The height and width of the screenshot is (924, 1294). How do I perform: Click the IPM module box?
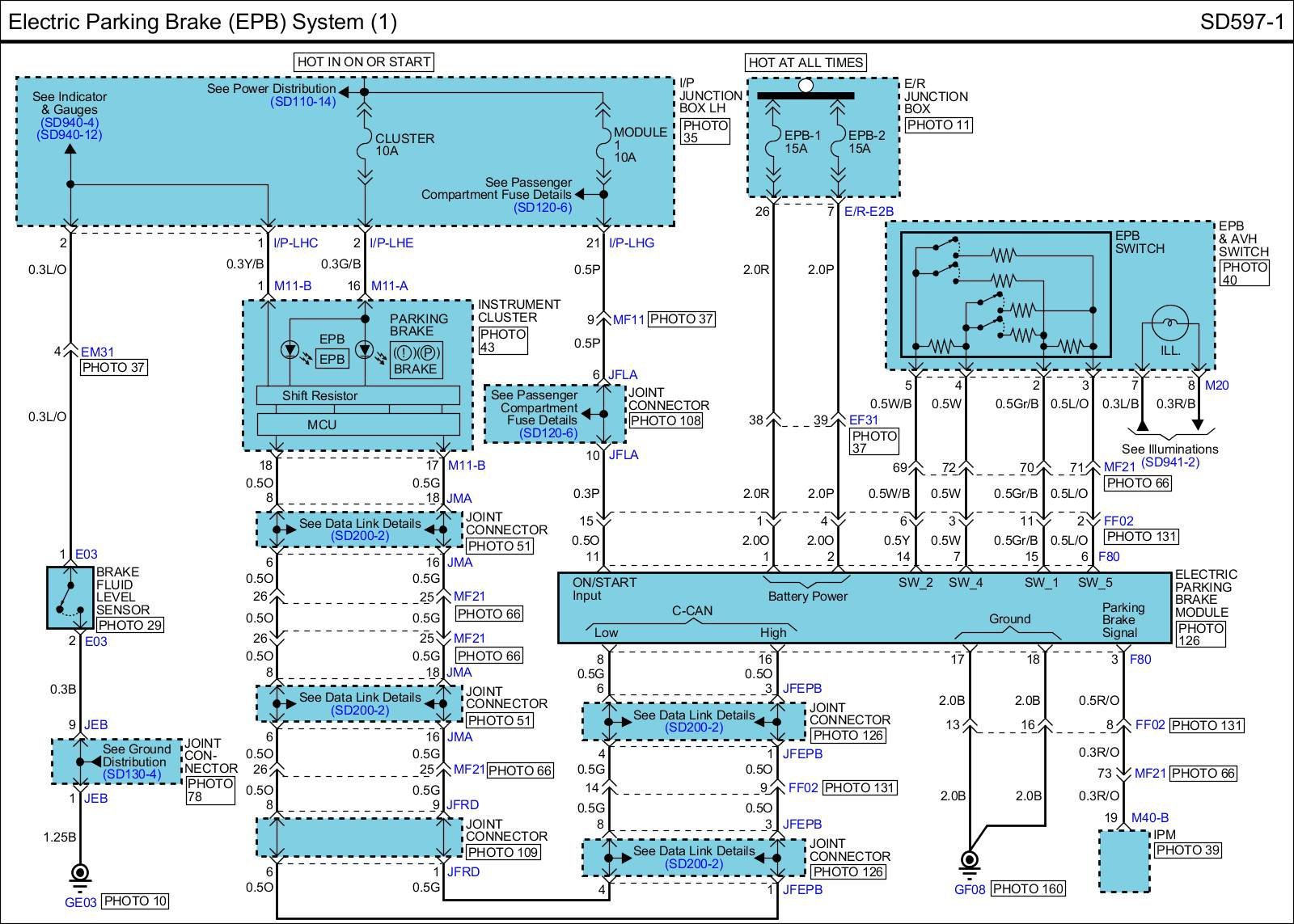(x=1123, y=862)
